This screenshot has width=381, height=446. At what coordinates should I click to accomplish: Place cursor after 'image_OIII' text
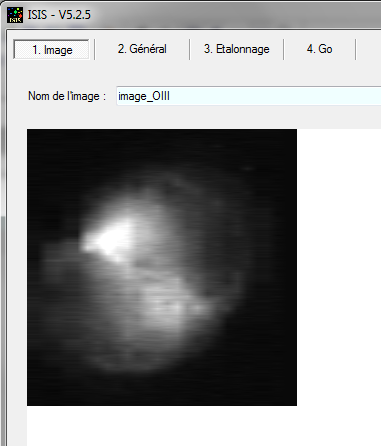[170, 96]
